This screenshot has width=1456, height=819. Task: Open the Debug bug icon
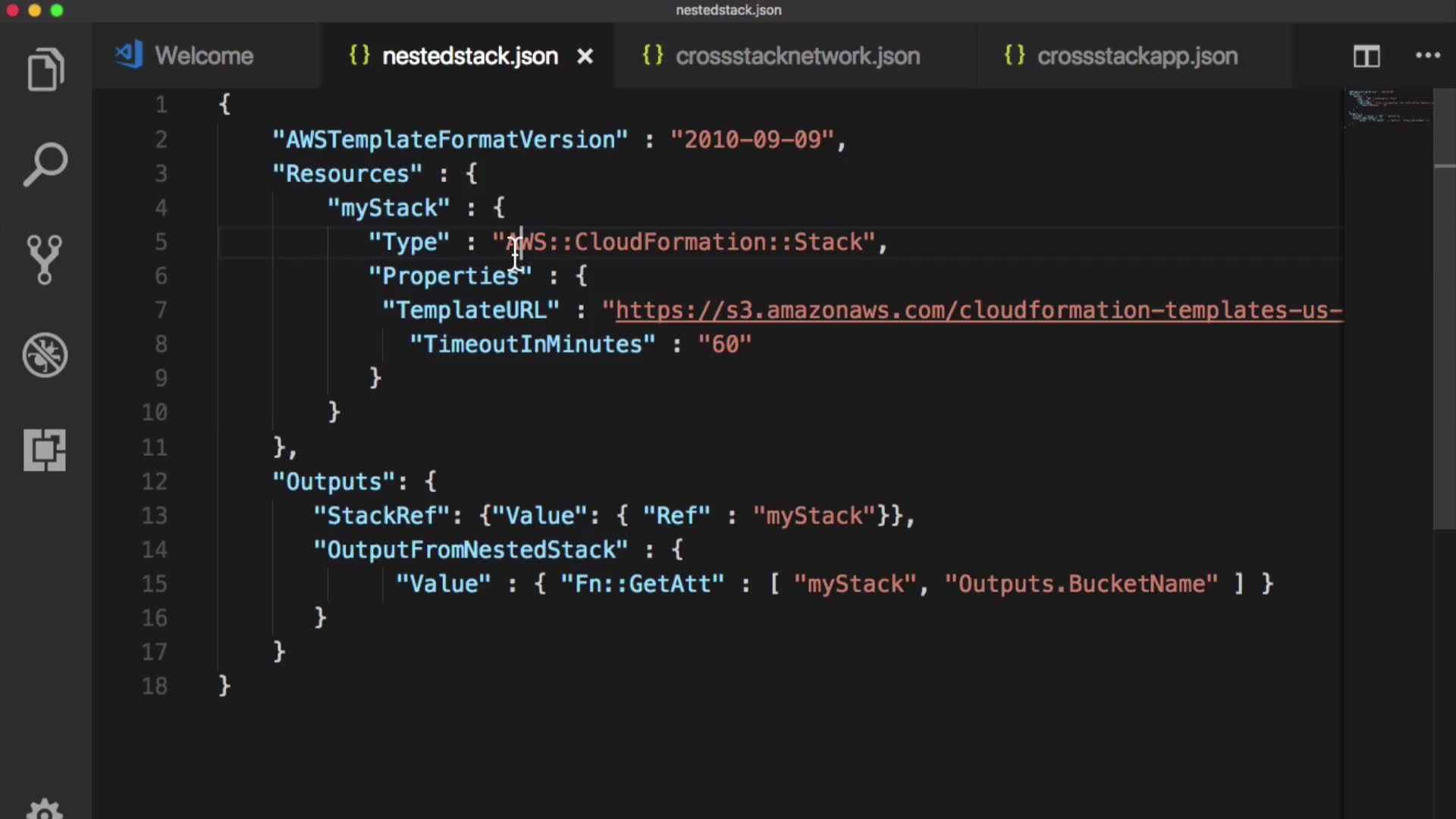[45, 354]
